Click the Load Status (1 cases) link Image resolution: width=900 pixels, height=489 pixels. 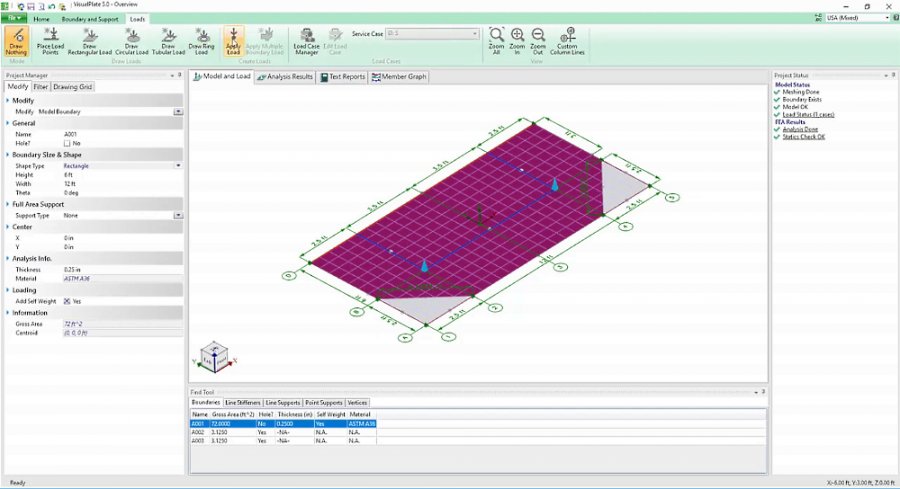[x=808, y=115]
